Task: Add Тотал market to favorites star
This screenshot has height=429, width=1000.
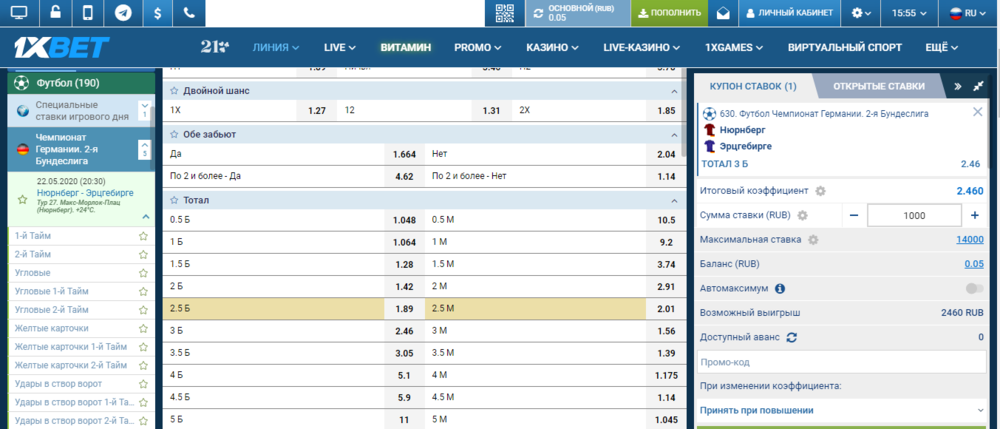Action: click(173, 200)
